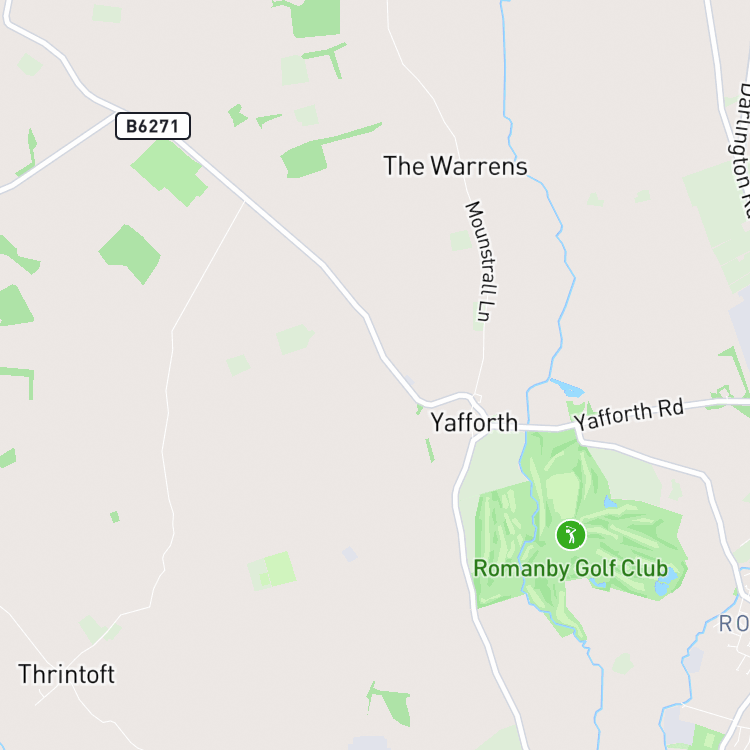Click the partial RO town label

(734, 624)
